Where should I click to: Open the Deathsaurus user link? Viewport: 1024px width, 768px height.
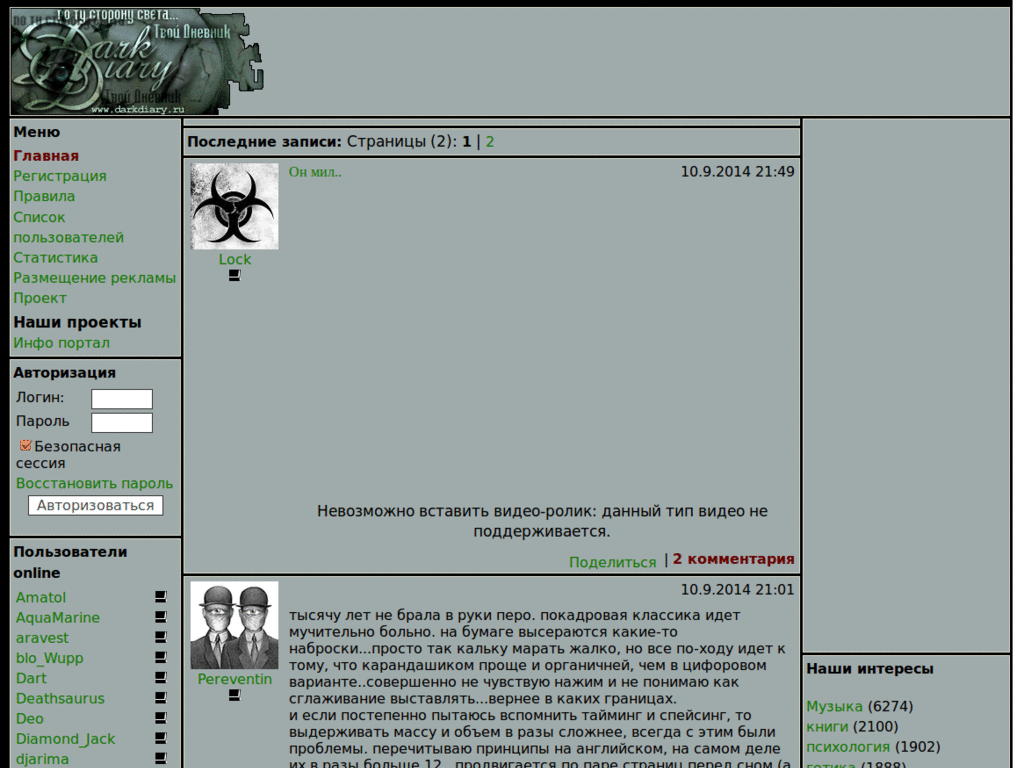(60, 699)
